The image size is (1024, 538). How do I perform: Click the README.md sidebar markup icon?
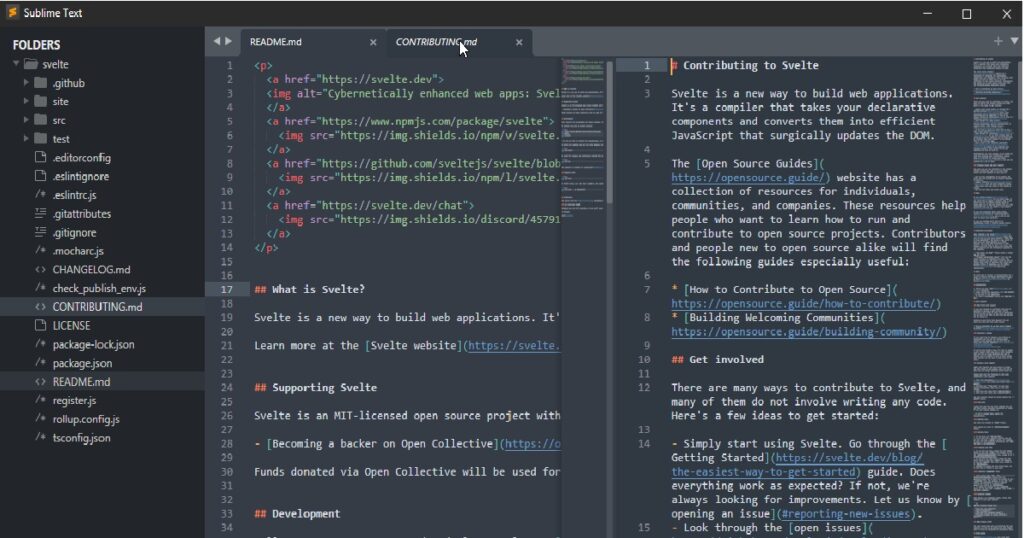40,382
